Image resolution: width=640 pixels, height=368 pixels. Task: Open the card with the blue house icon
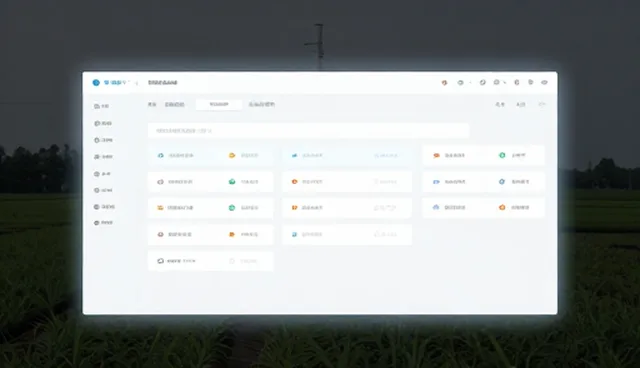(449, 207)
